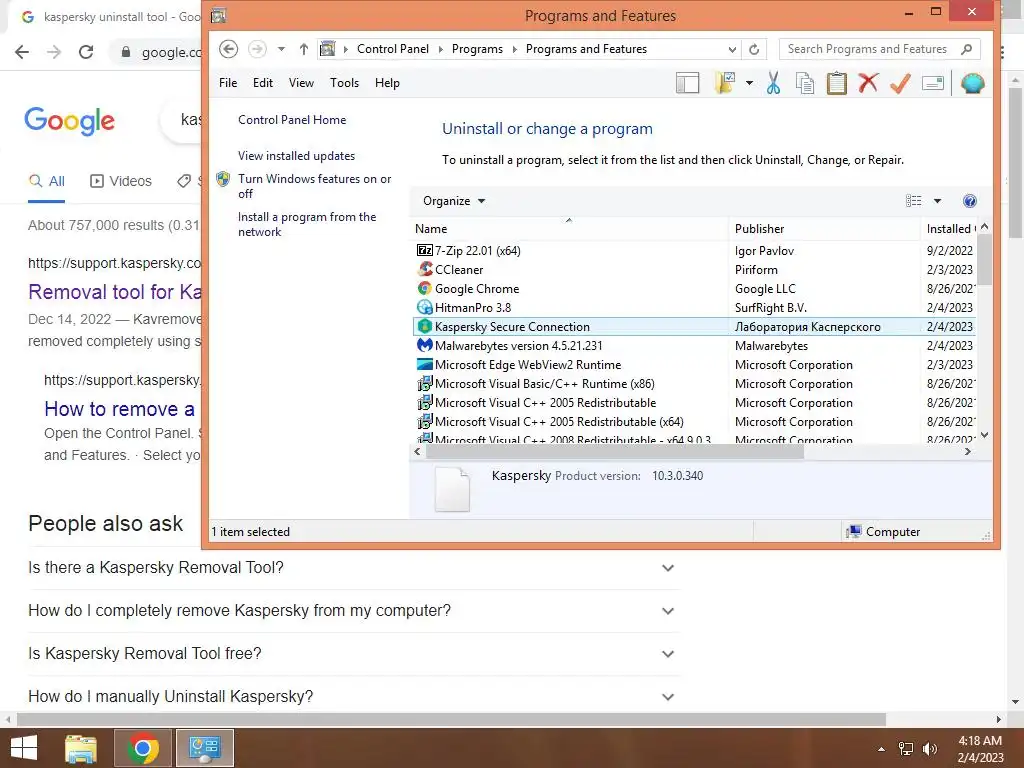
Task: Open Control Panel Home link
Action: tap(292, 120)
